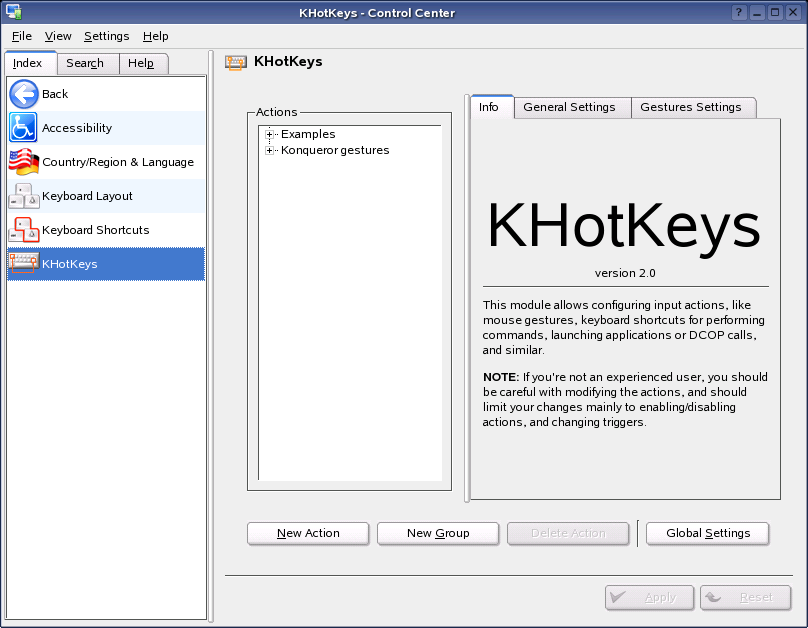Select the KHotKeys sidebar icon
Viewport: 808px width, 628px height.
[24, 264]
